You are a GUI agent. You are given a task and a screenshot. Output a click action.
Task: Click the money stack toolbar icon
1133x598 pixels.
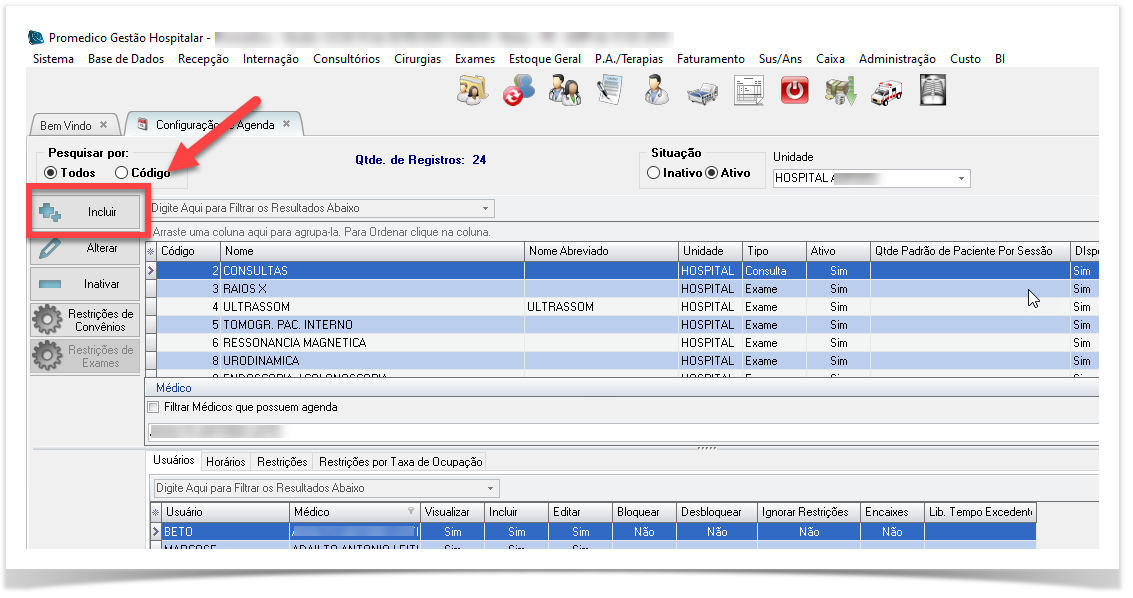(840, 92)
